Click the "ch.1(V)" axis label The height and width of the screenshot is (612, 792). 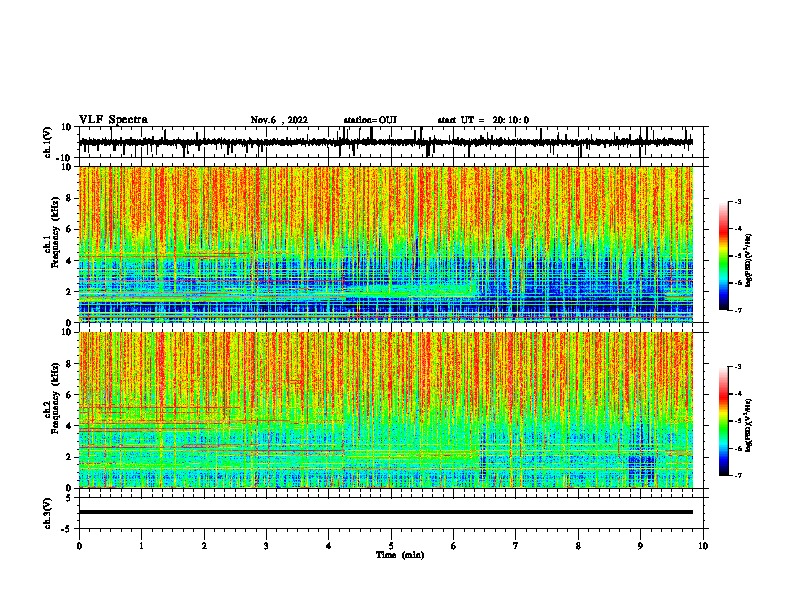click(x=48, y=142)
